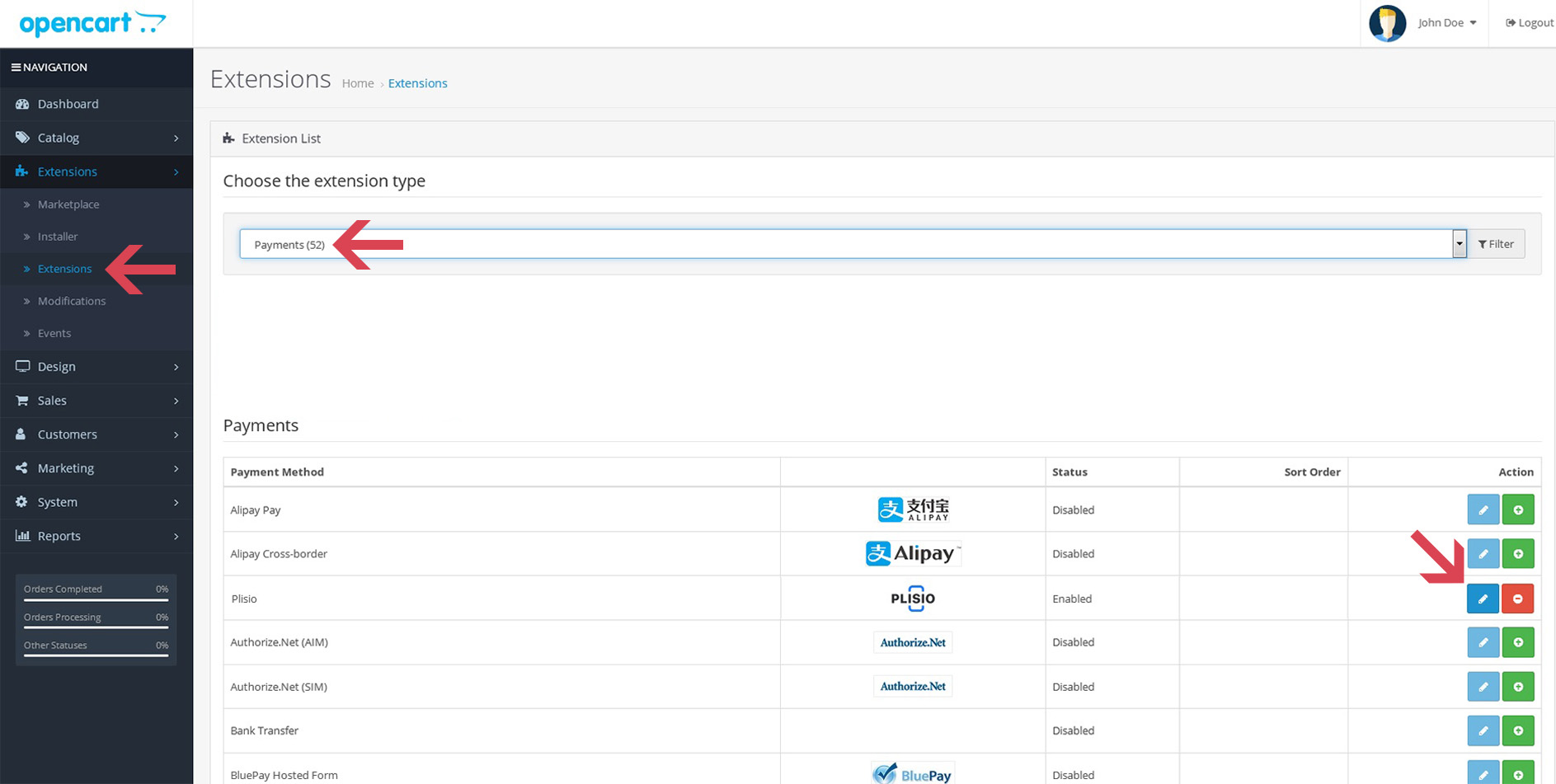Image resolution: width=1556 pixels, height=784 pixels.
Task: Click the Extensions breadcrumb link
Action: click(x=417, y=83)
